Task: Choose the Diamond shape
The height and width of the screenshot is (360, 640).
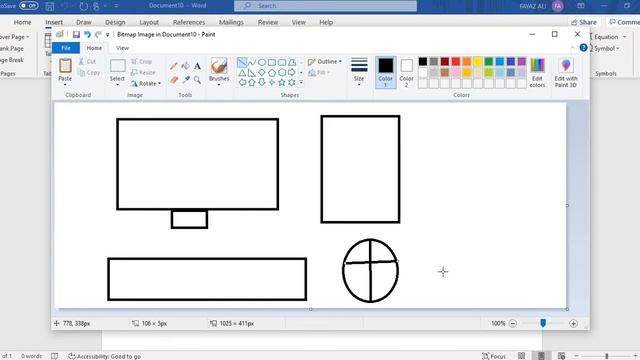Action: 262,73
